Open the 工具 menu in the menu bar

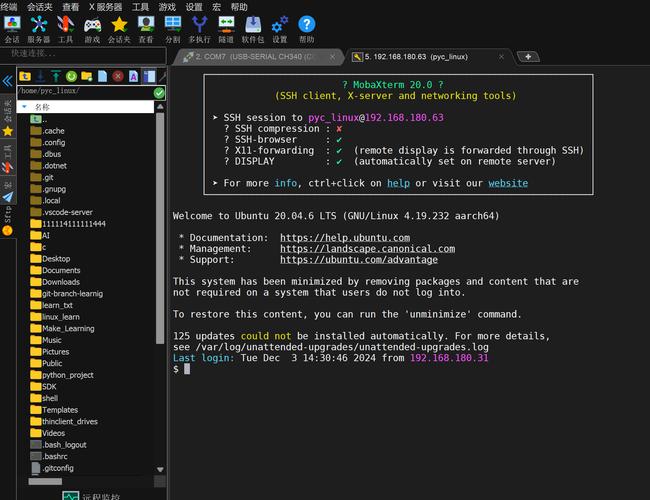click(x=141, y=6)
